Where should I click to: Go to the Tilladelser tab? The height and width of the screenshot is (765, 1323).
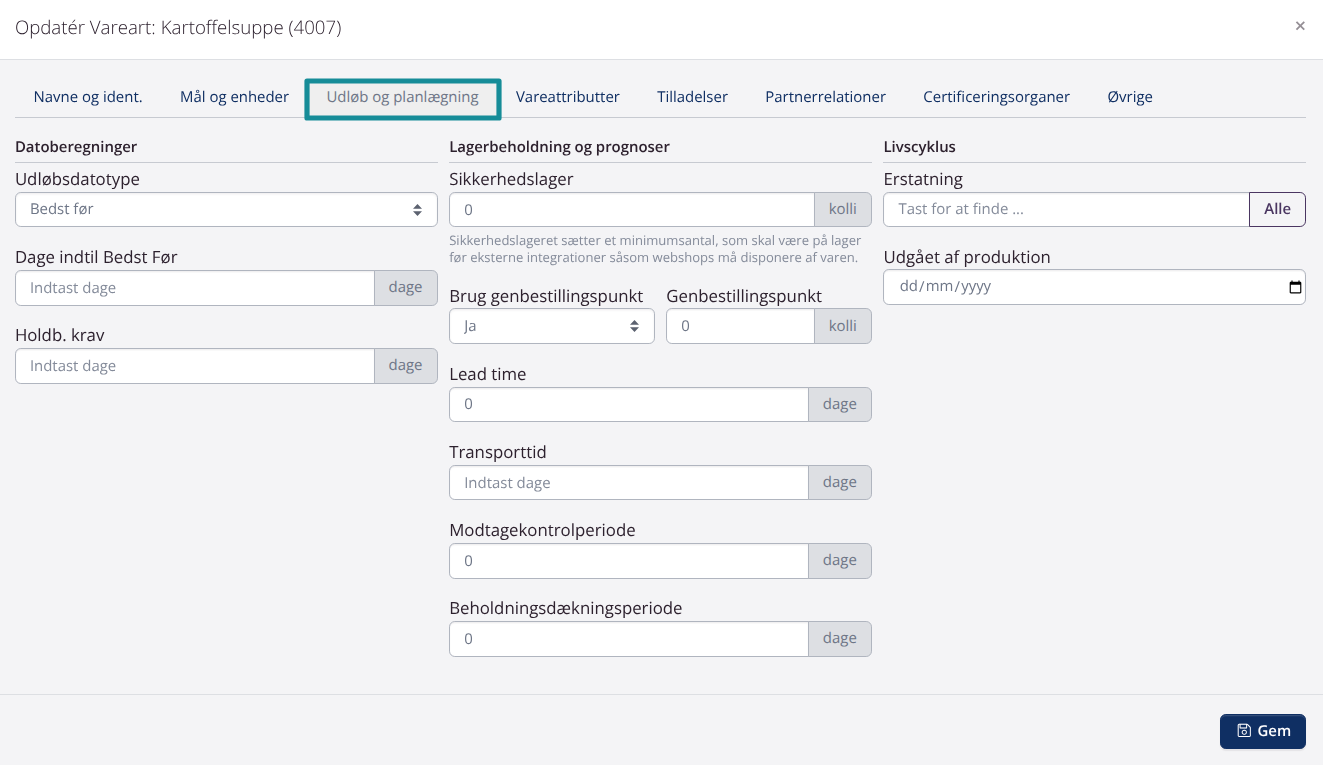(692, 97)
